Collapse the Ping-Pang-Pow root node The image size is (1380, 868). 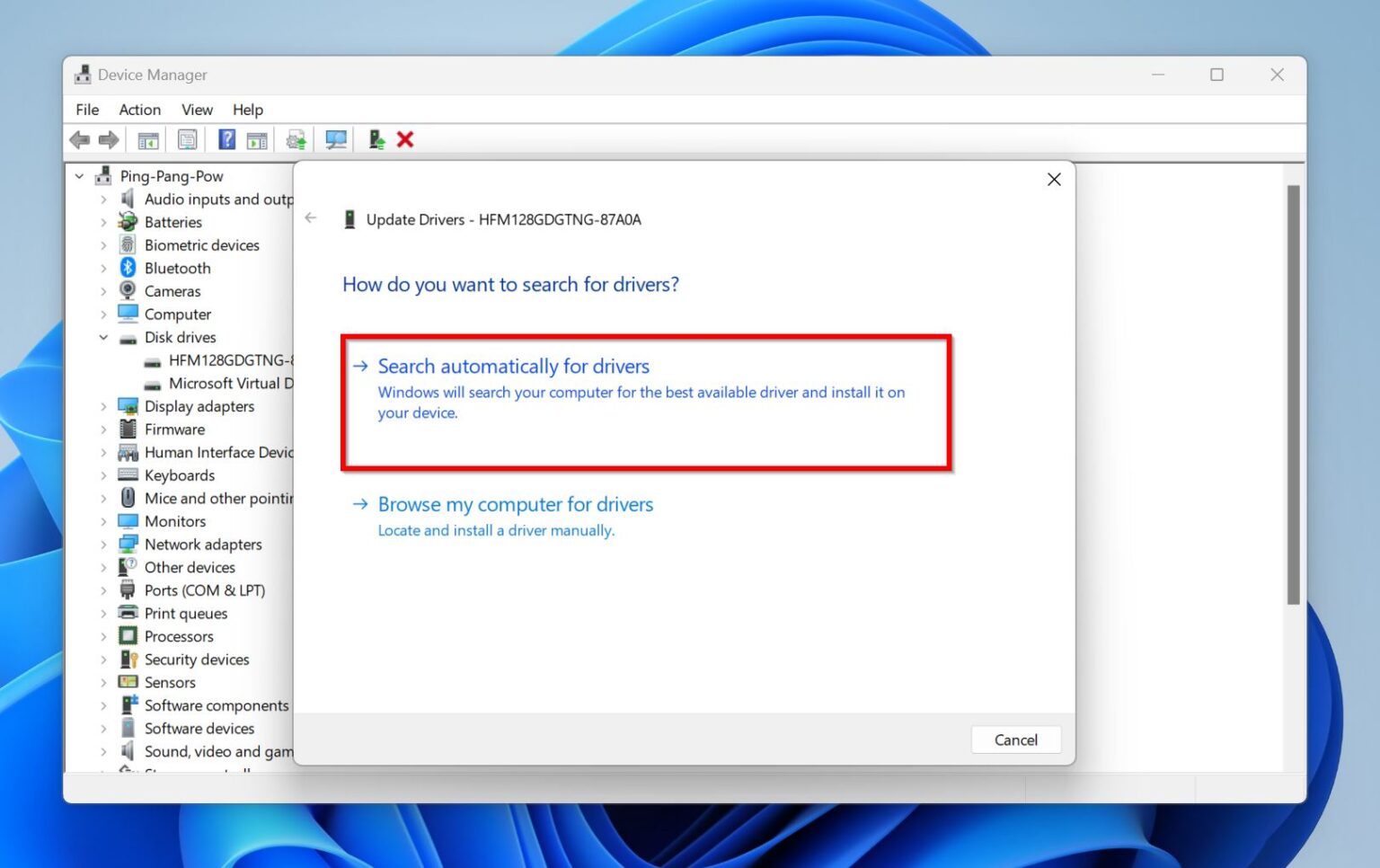[x=80, y=176]
